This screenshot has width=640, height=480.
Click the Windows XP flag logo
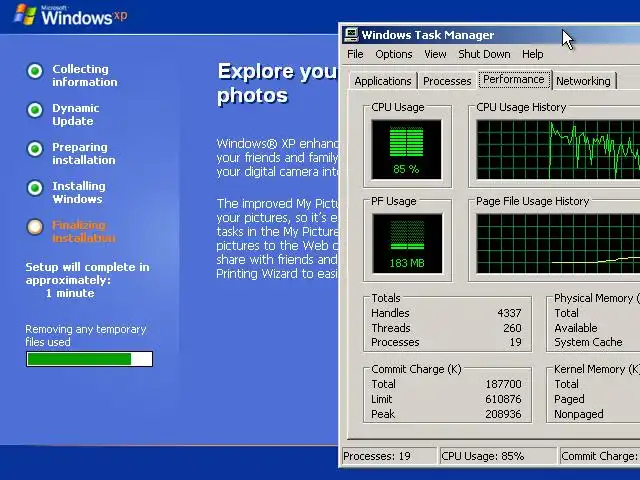[25, 15]
